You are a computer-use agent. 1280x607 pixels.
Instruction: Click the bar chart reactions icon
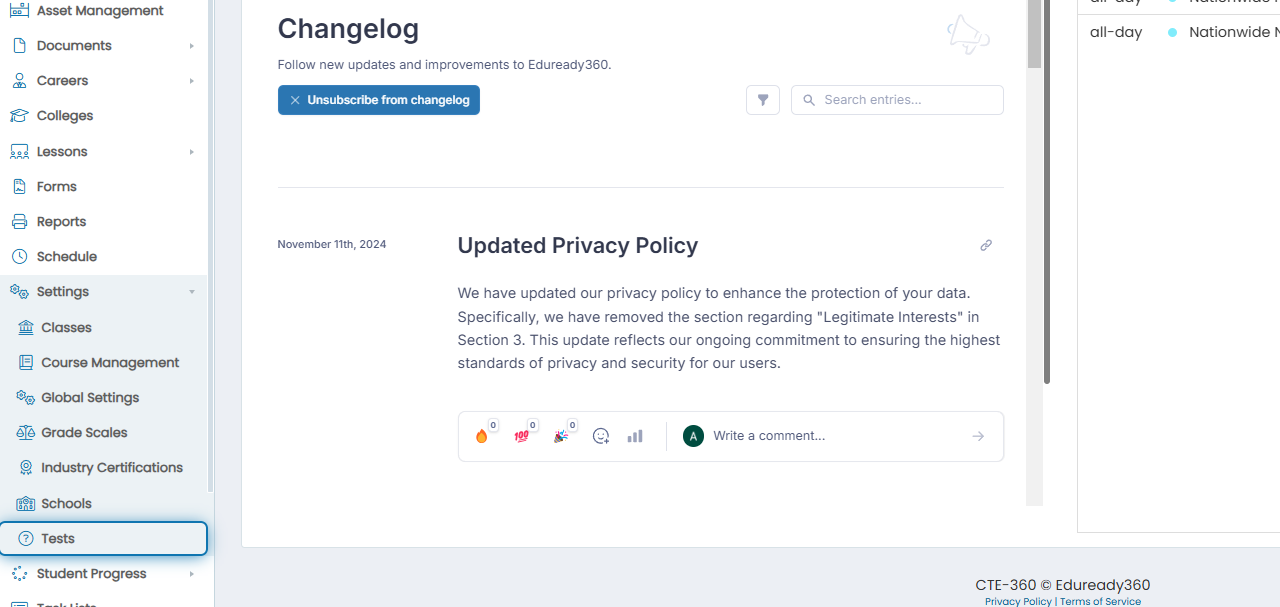coord(635,436)
